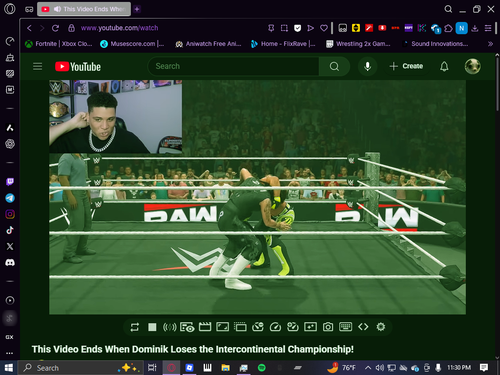Click the Opera GX logo menu
Image resolution: width=500 pixels, height=375 pixels.
pyautogui.click(x=10, y=9)
